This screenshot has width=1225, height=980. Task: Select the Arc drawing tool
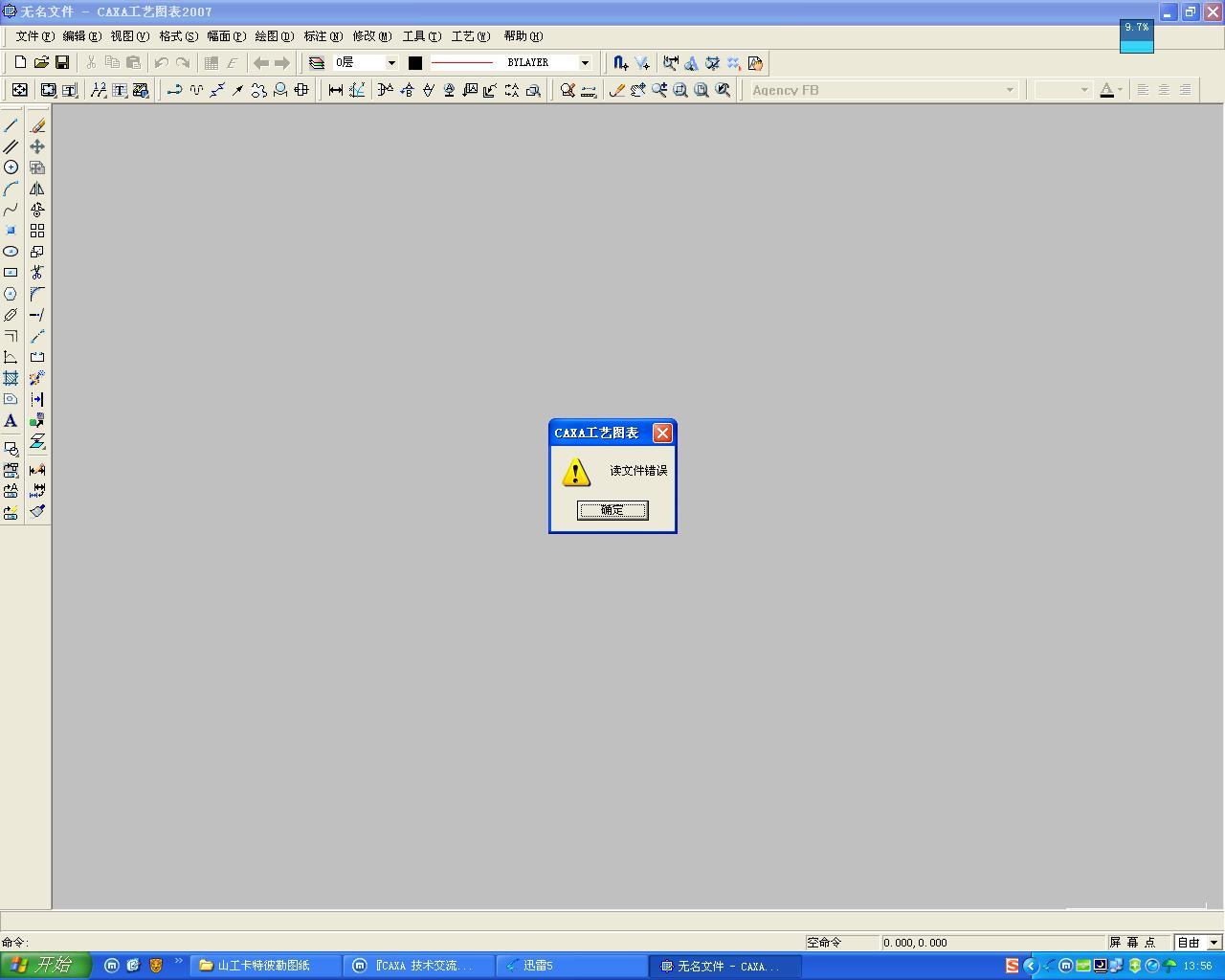(x=11, y=189)
